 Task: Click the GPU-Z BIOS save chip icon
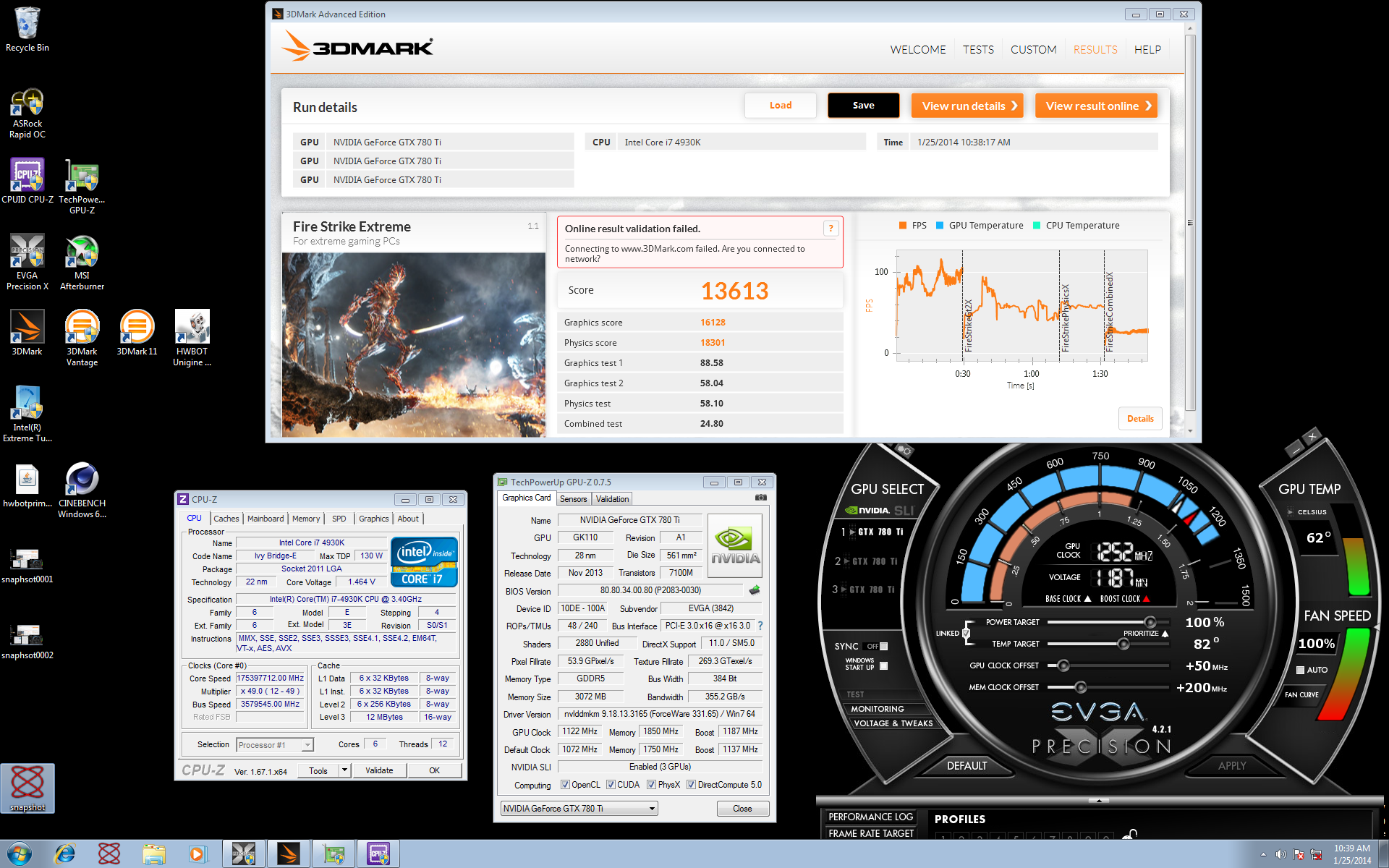[x=755, y=590]
